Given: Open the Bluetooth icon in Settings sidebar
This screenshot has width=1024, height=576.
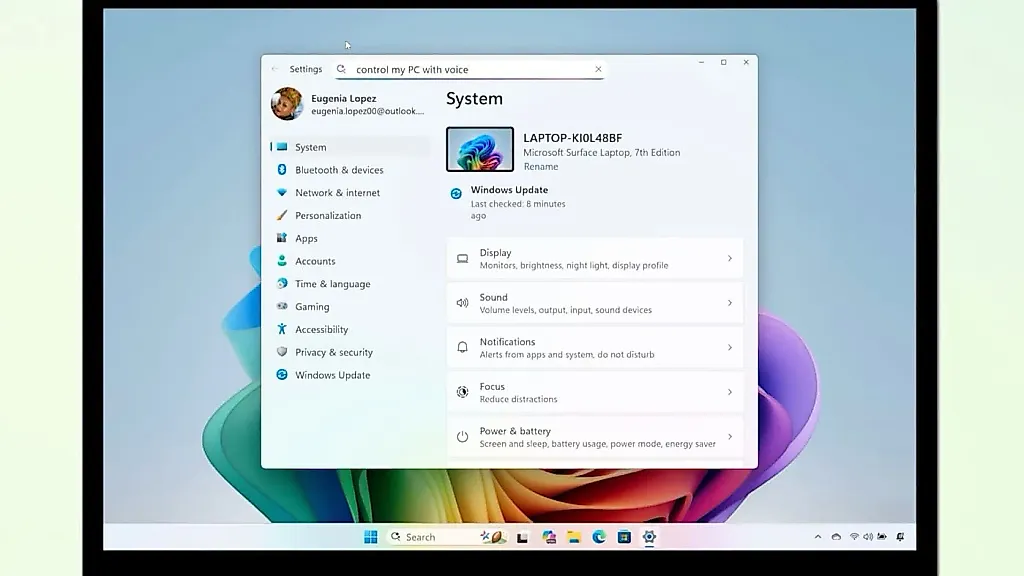Looking at the screenshot, I should tap(281, 170).
